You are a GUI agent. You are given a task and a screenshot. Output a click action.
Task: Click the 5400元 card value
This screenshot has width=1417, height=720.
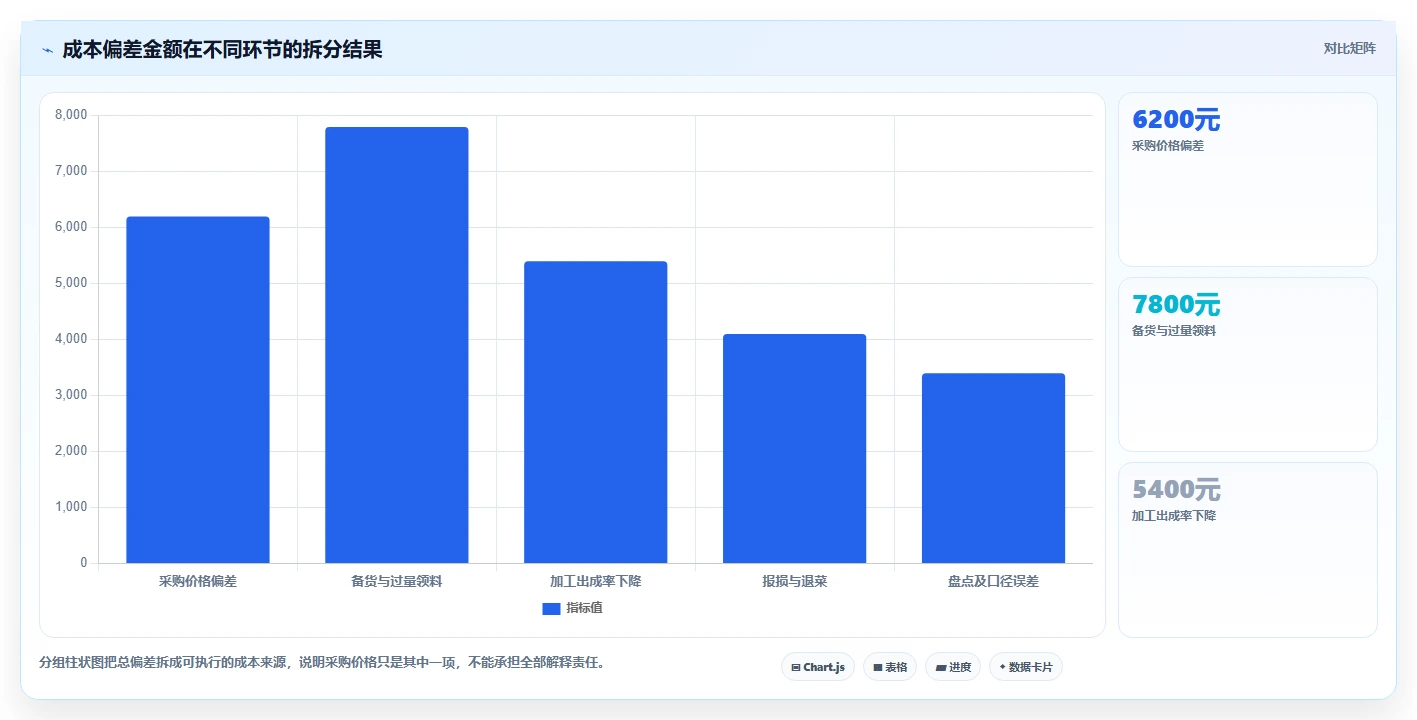pyautogui.click(x=1176, y=490)
